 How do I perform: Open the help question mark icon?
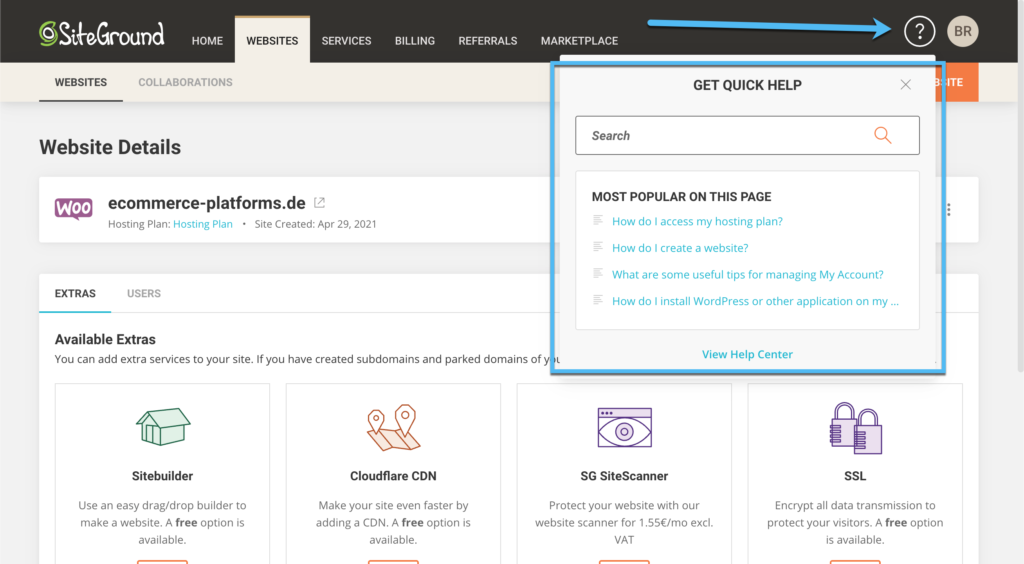pyautogui.click(x=920, y=31)
